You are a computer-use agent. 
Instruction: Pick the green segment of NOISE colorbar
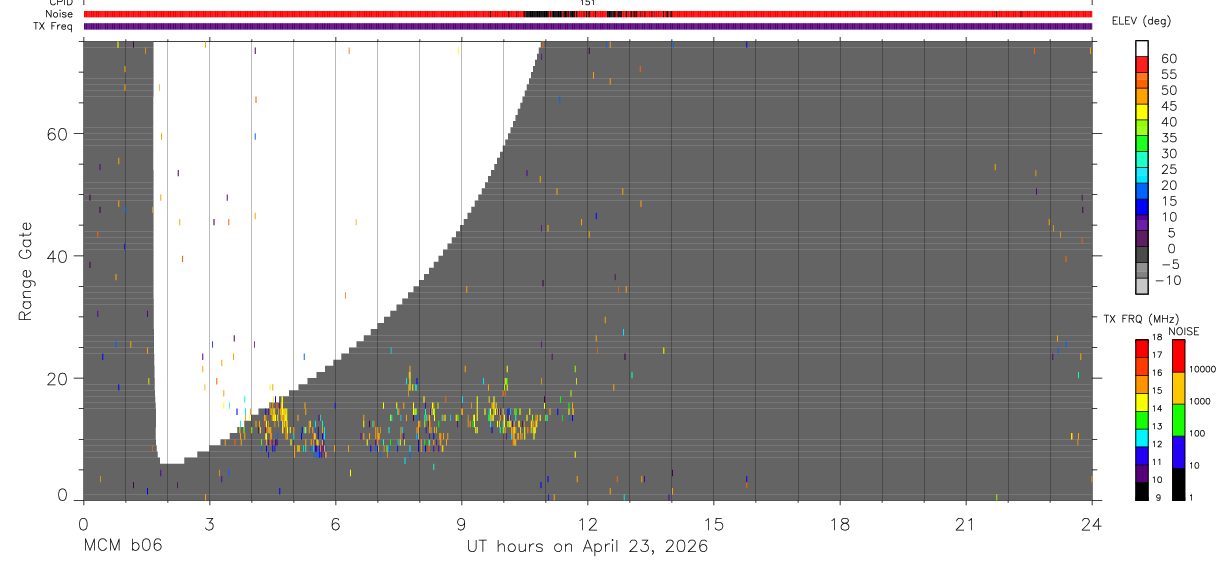click(1178, 420)
